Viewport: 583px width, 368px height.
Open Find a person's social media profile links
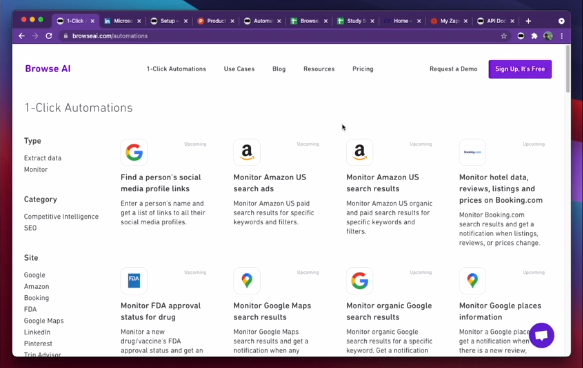[x=161, y=183]
